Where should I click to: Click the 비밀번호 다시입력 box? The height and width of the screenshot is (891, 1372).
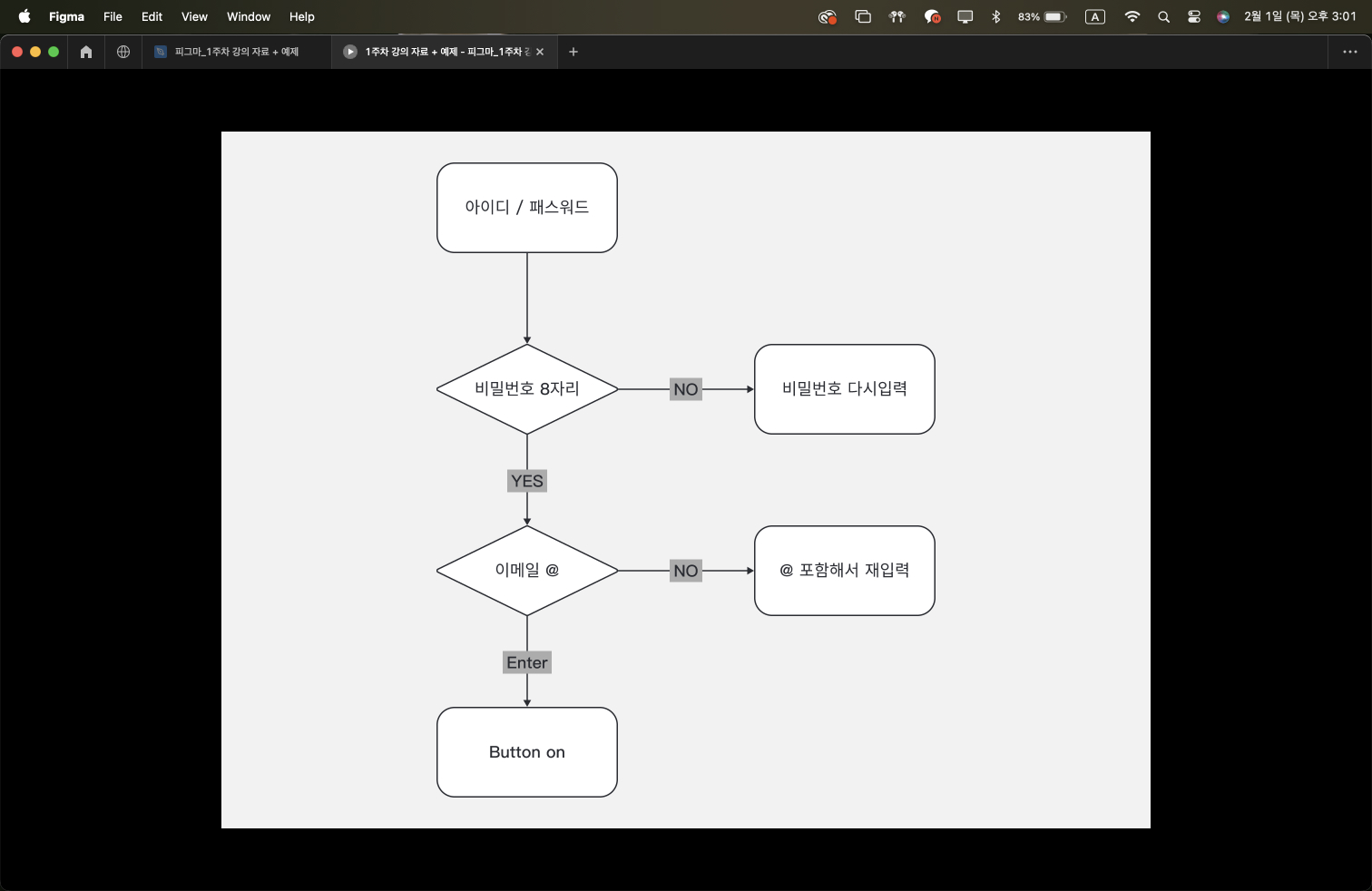tap(845, 389)
